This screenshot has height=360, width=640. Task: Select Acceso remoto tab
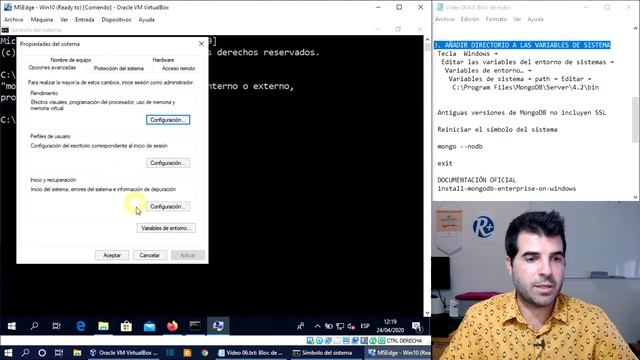point(178,68)
